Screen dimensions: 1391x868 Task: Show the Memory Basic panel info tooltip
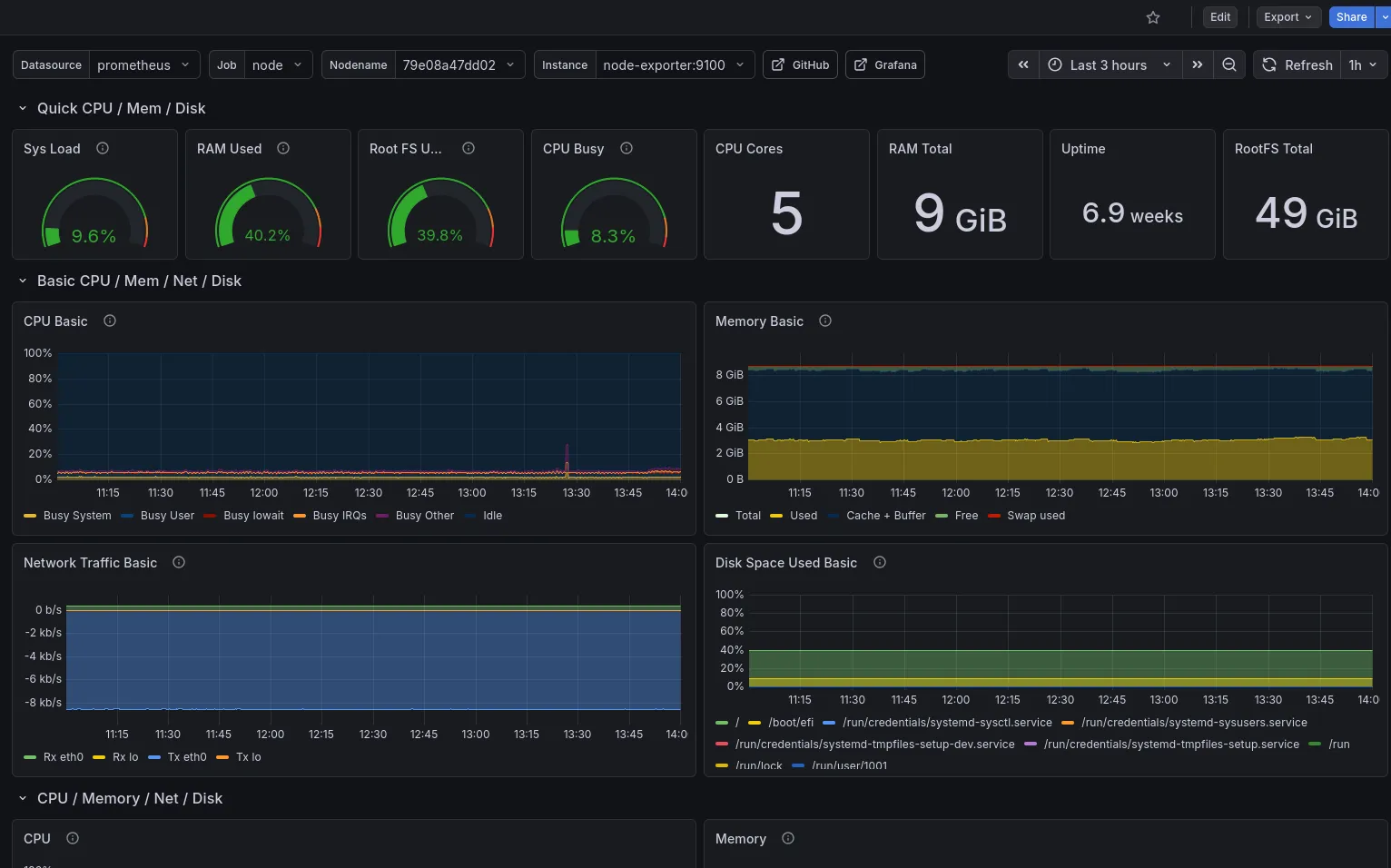[x=824, y=321]
